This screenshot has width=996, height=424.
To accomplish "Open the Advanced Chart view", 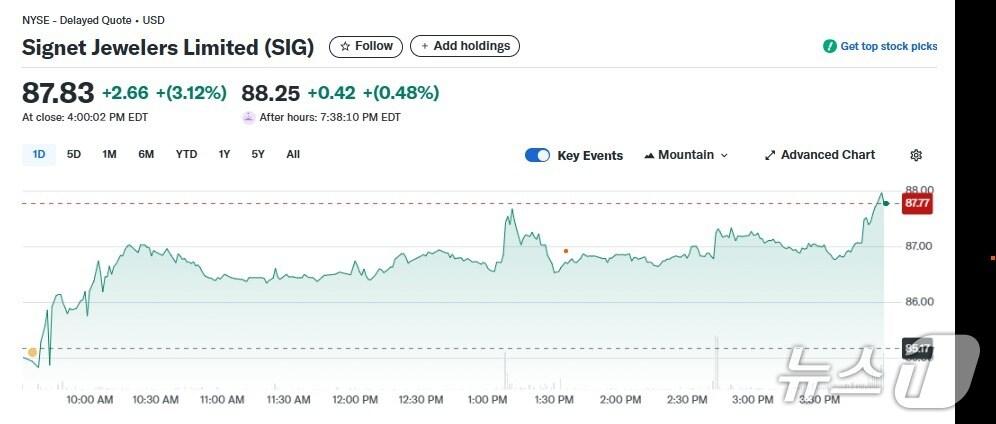I will (819, 155).
